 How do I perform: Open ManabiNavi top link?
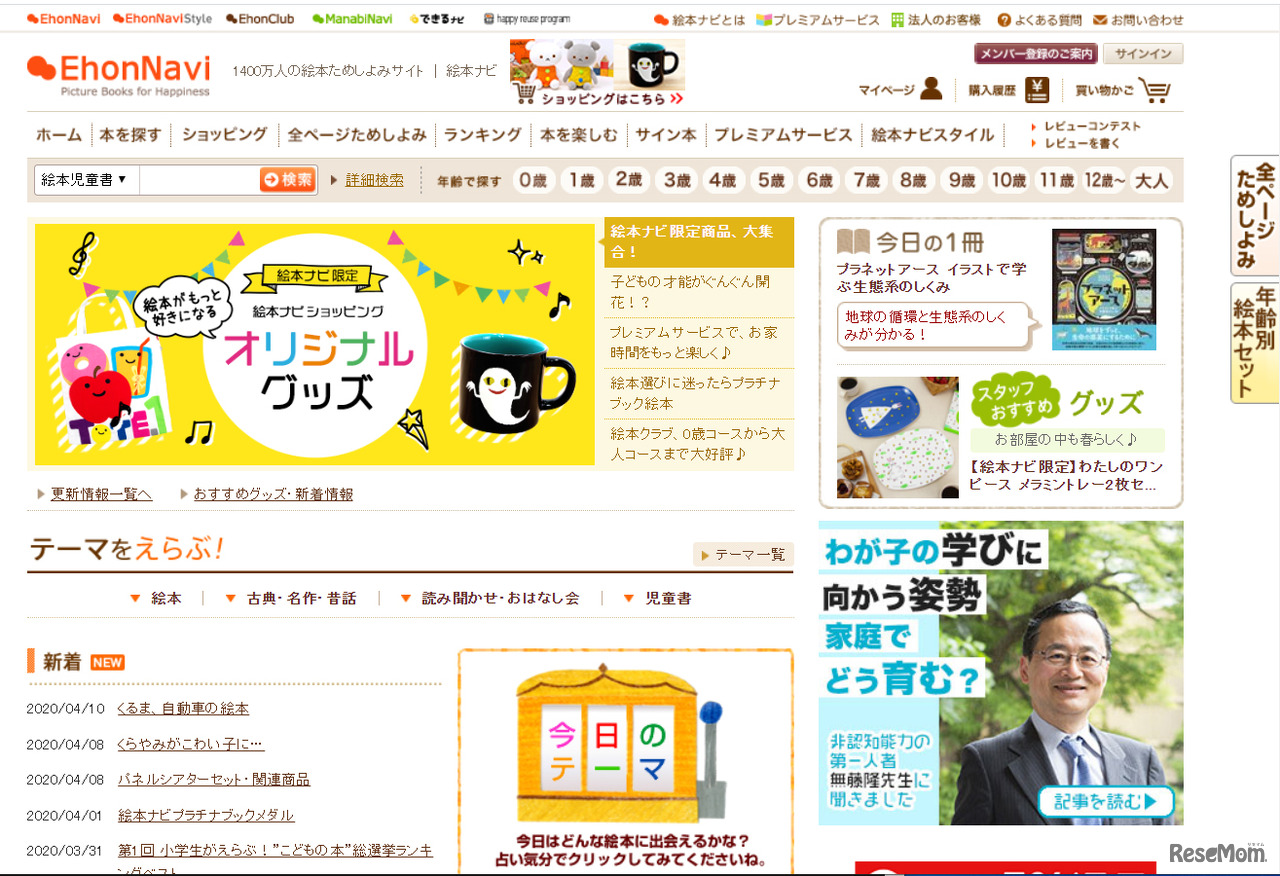point(352,19)
